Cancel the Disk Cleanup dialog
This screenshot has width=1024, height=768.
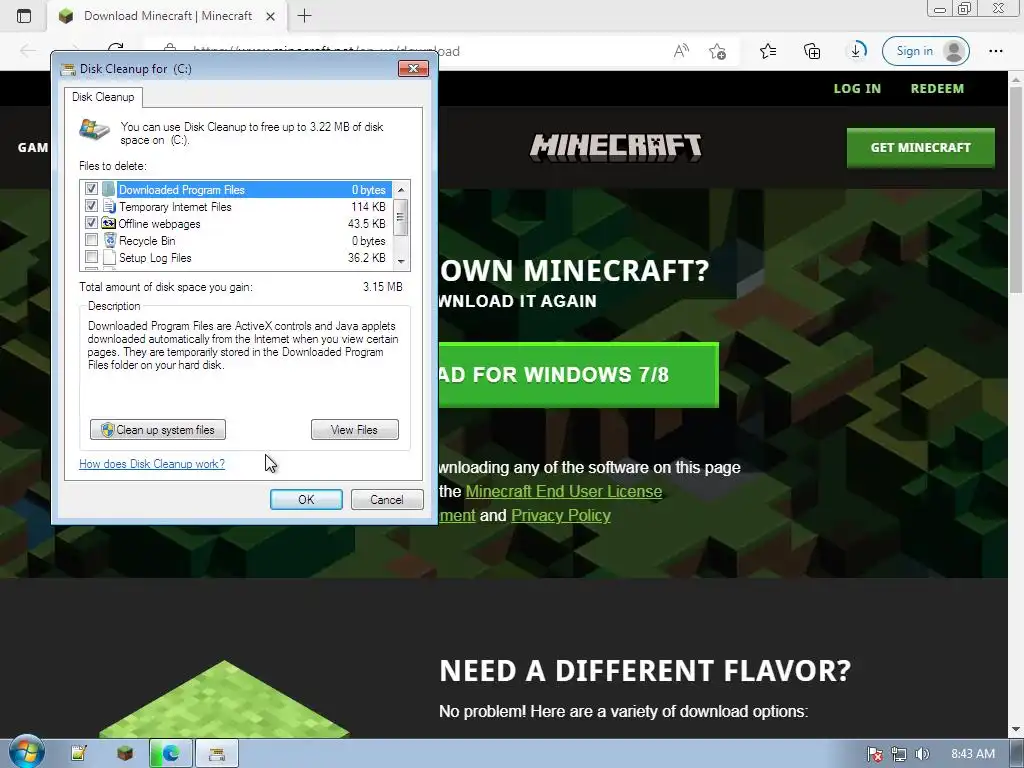[x=387, y=500]
